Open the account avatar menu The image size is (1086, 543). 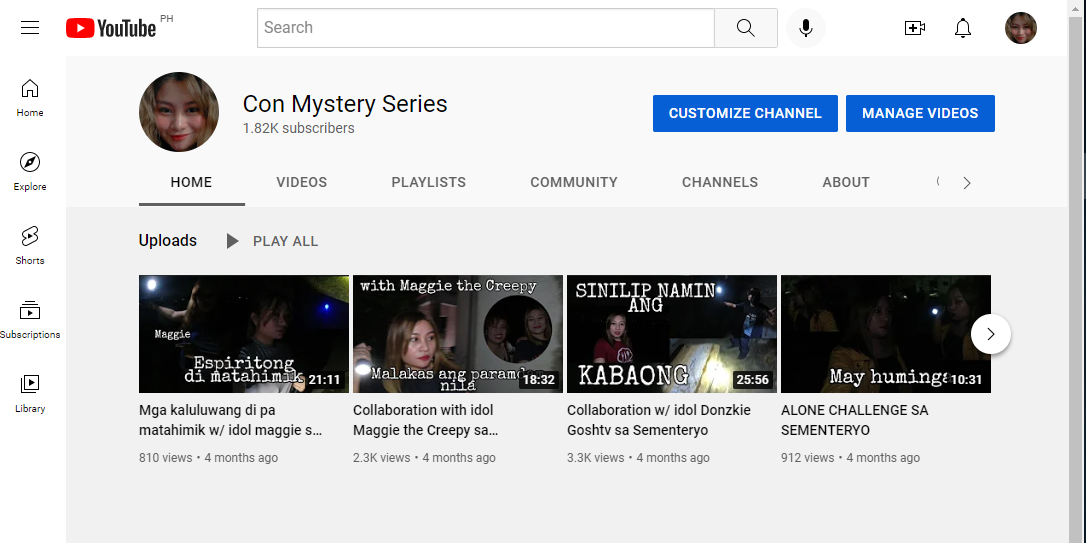tap(1020, 28)
